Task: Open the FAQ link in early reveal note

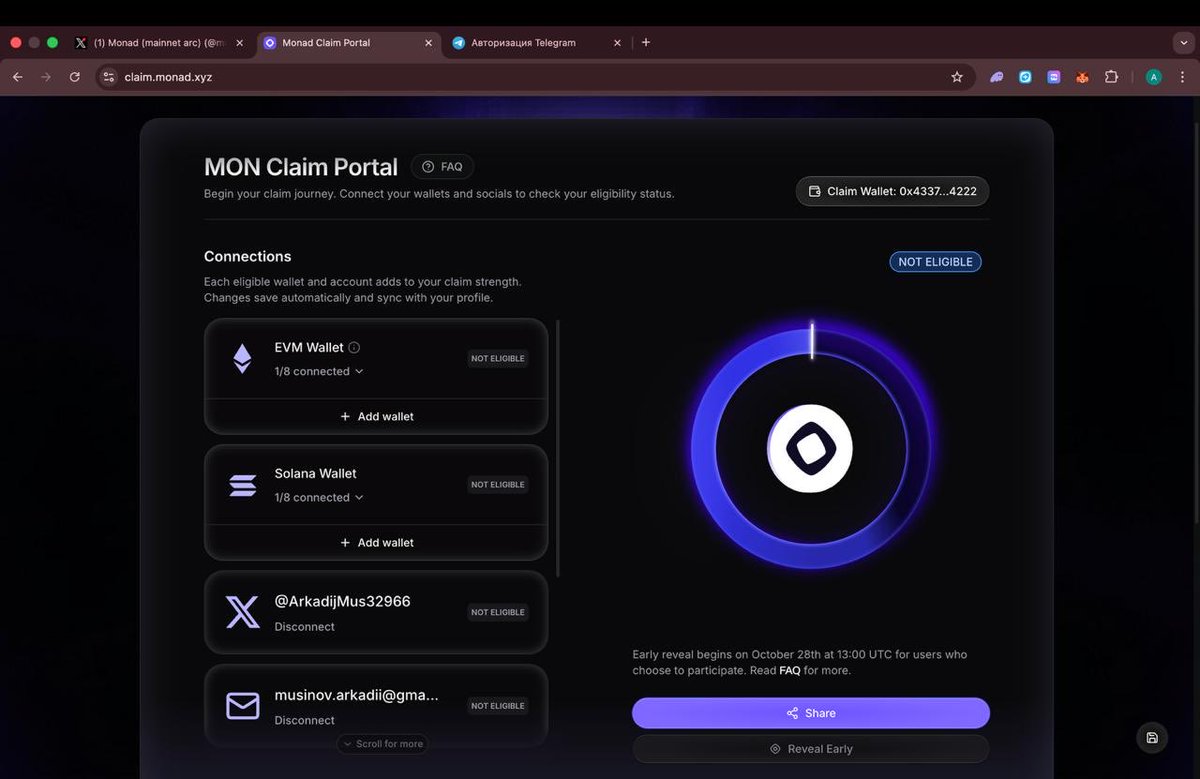Action: pyautogui.click(x=790, y=671)
